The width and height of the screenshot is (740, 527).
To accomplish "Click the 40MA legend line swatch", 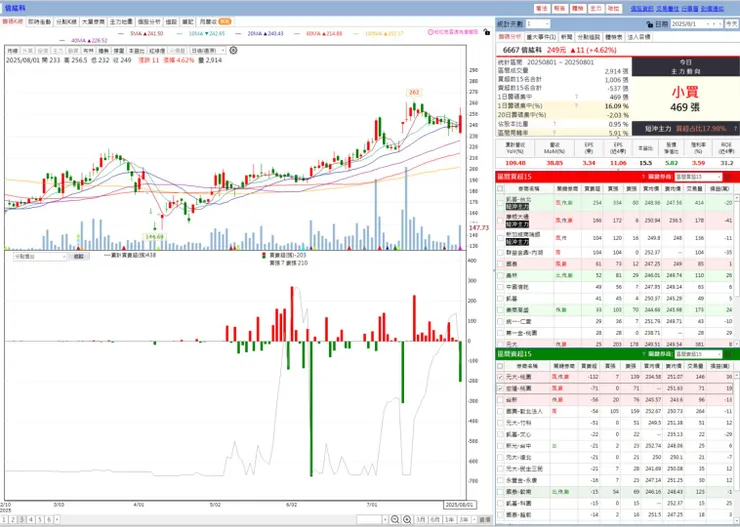I will tap(63, 41).
